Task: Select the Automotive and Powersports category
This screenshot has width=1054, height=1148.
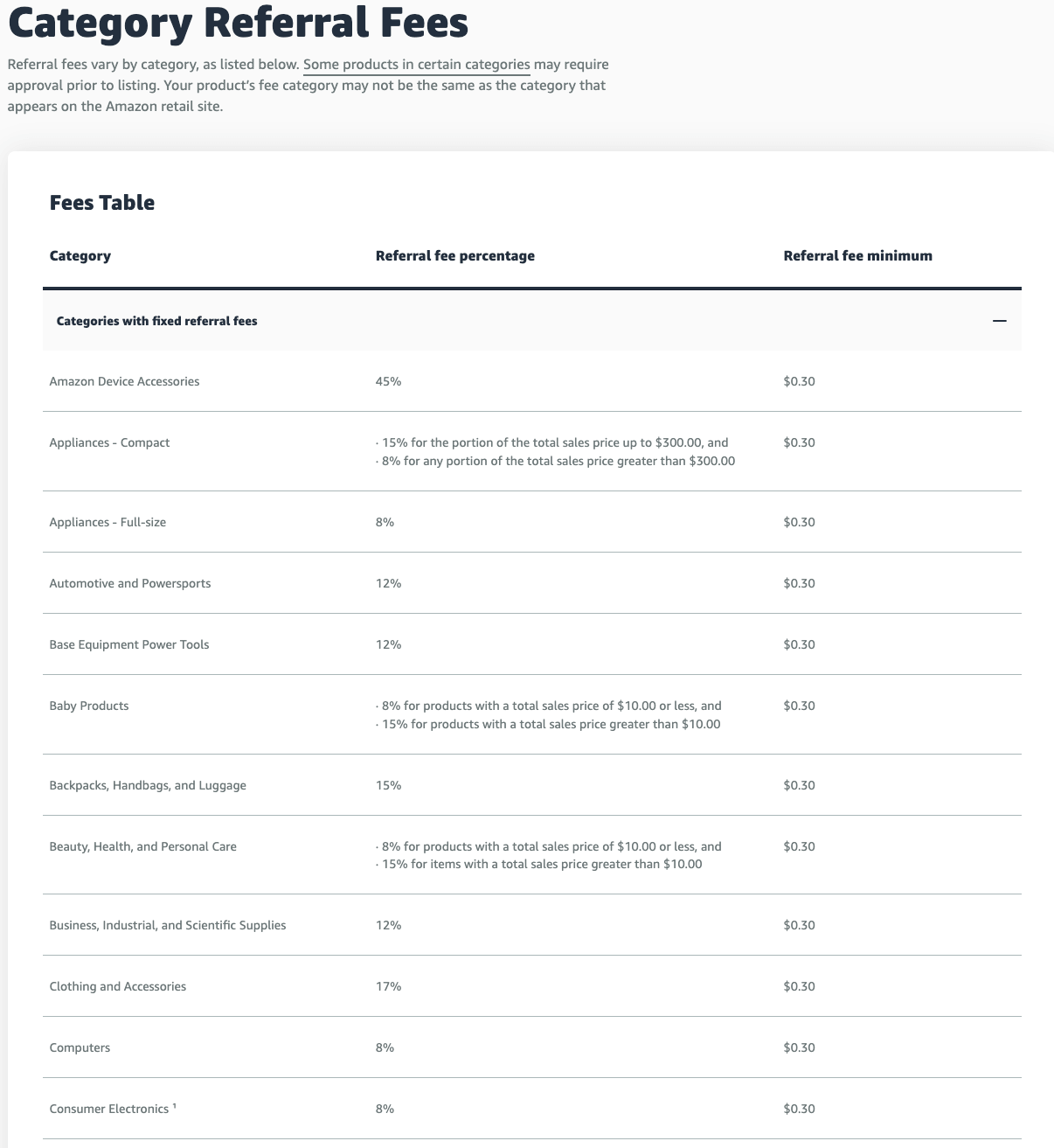Action: coord(129,583)
